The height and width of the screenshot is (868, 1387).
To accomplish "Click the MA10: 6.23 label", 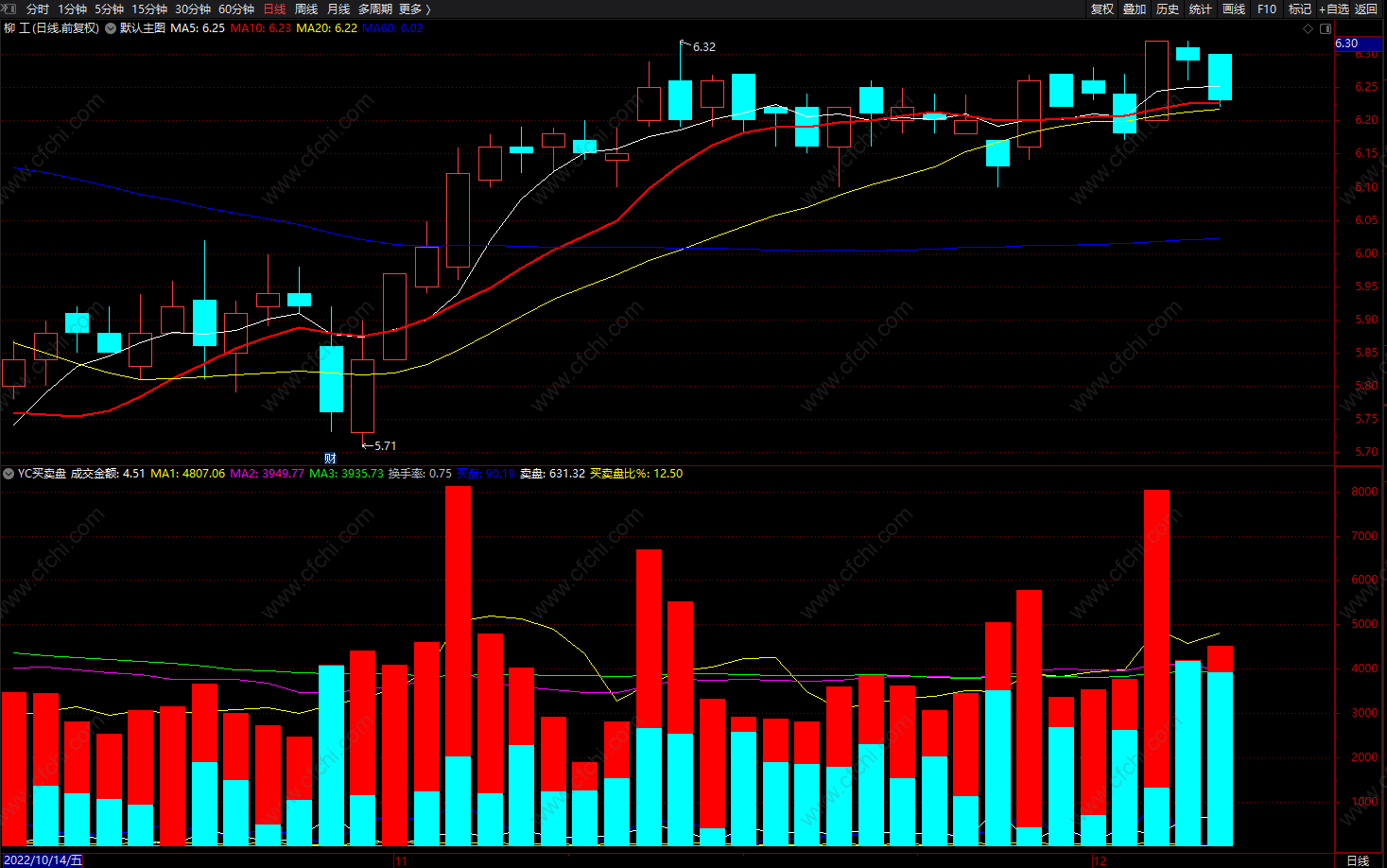I will click(261, 28).
